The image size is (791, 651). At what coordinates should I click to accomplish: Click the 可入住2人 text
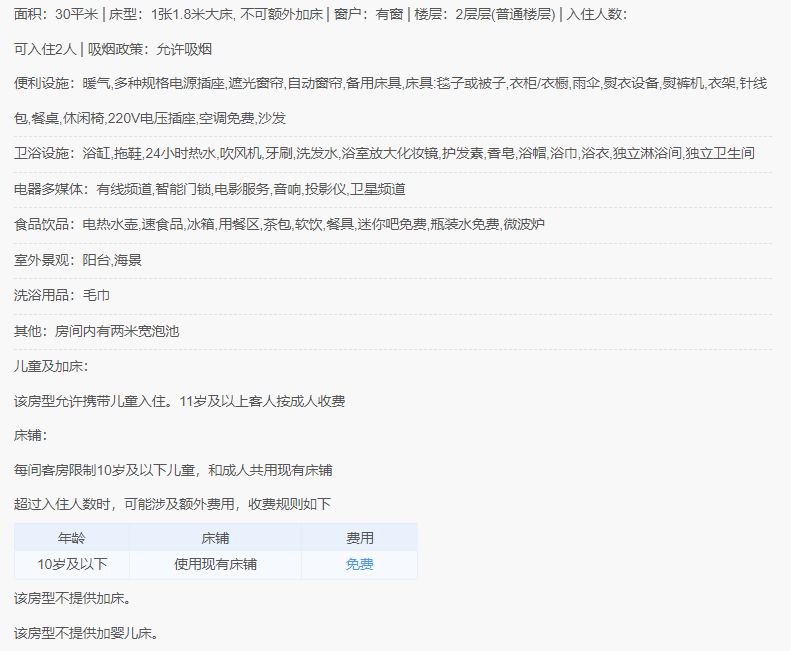45,49
